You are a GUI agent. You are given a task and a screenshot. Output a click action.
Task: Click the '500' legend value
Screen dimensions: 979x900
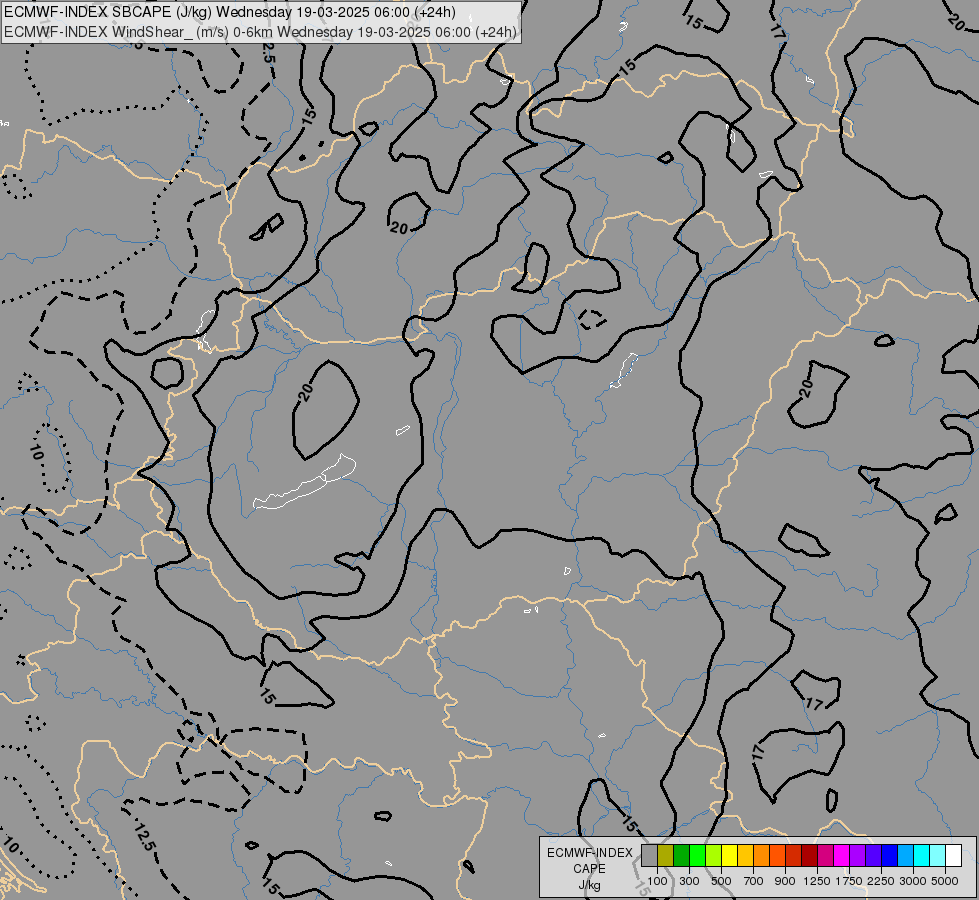[721, 881]
